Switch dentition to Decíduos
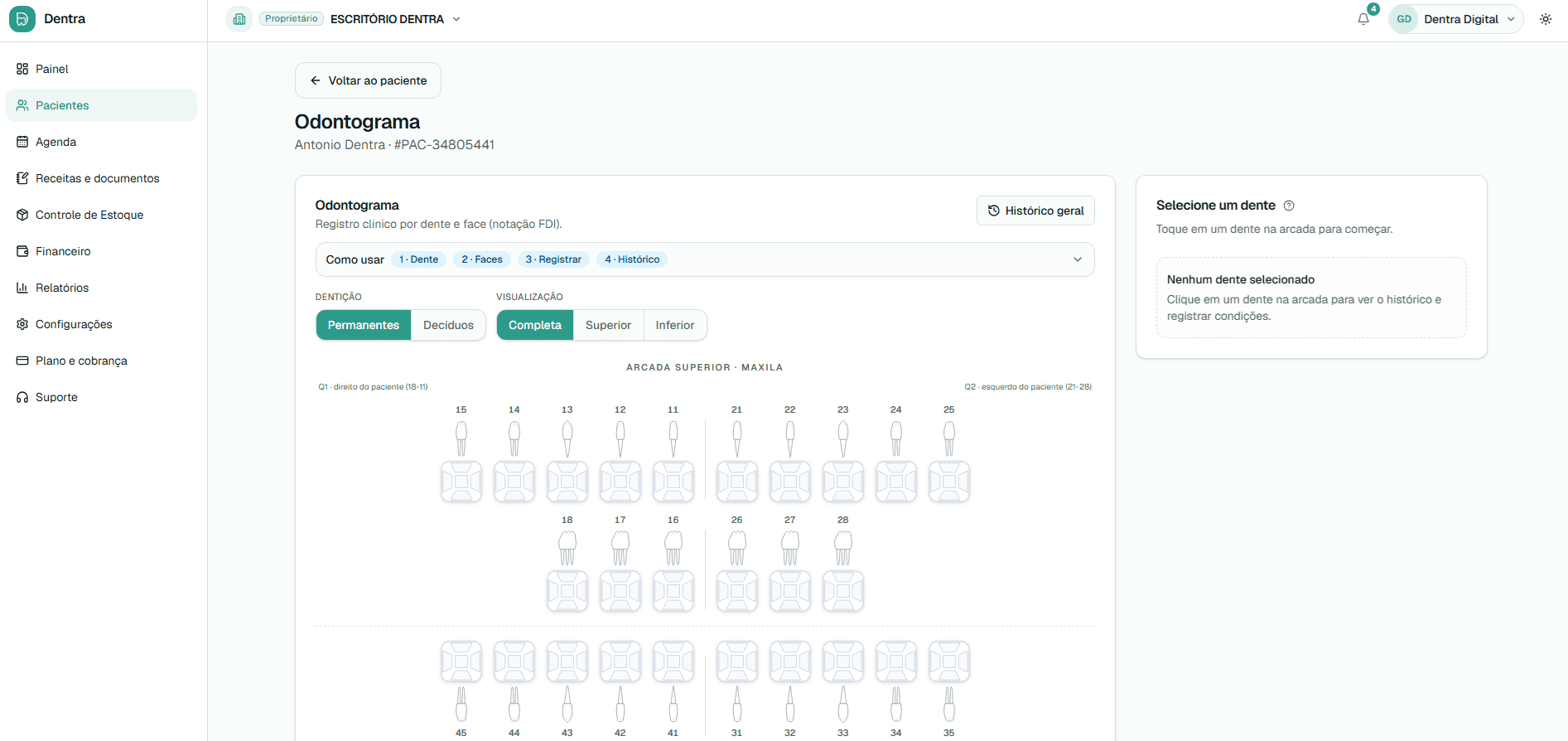The width and height of the screenshot is (1568, 741). point(448,325)
